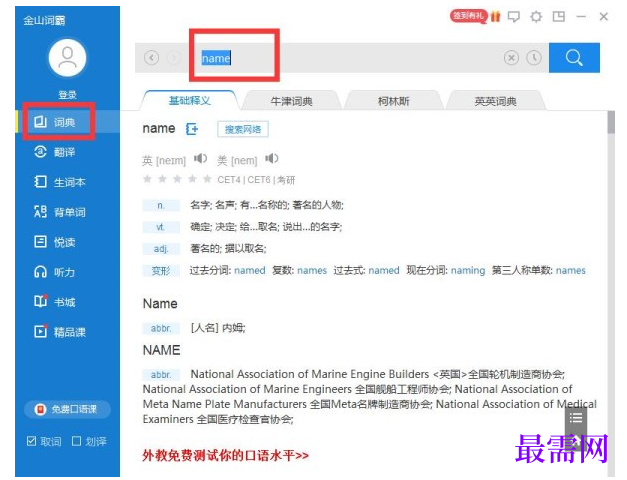The width and height of the screenshot is (627, 480).
Task: Click the gift box icon in title bar
Action: [x=495, y=16]
